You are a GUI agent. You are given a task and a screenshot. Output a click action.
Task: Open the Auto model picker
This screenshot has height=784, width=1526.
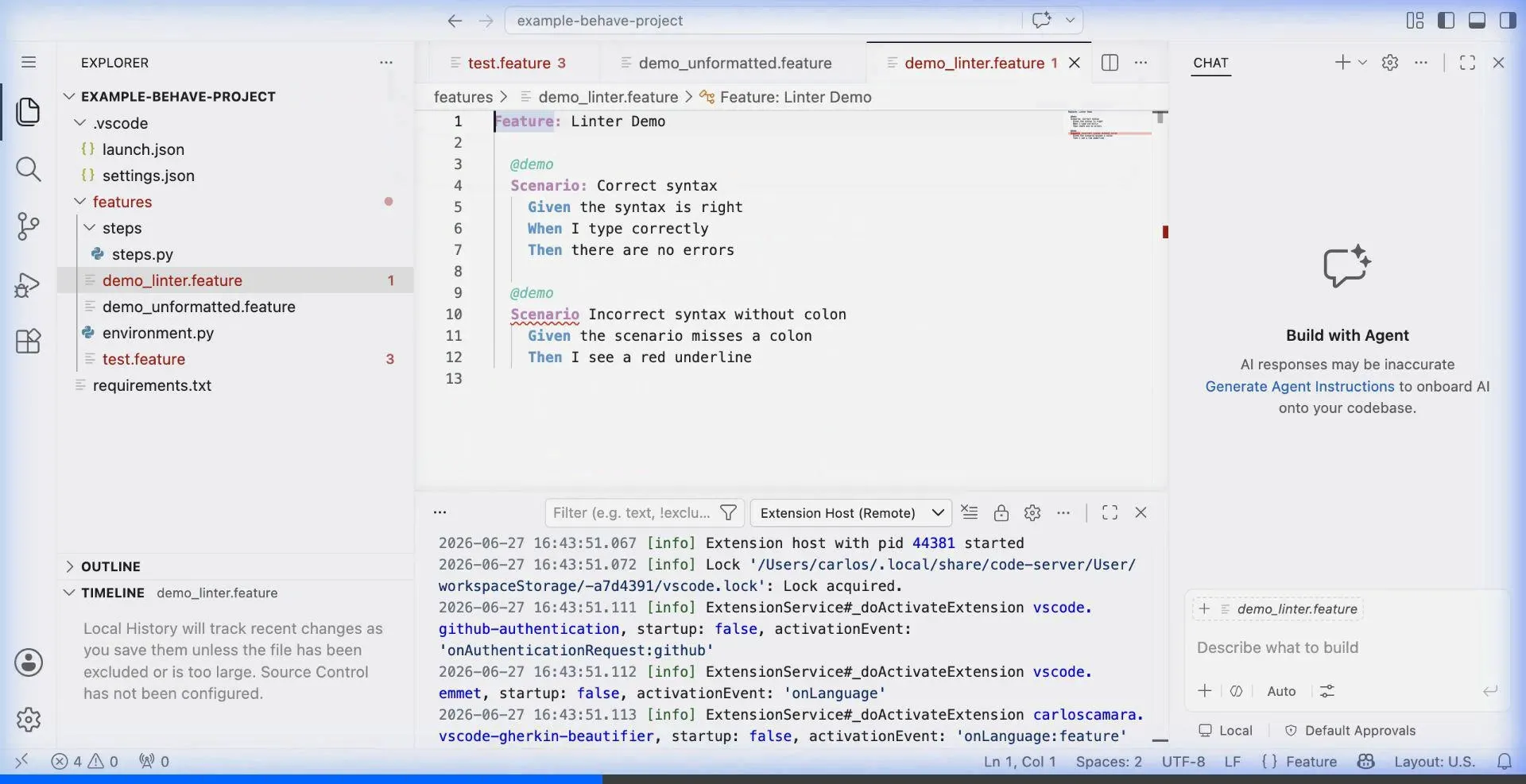click(x=1281, y=691)
